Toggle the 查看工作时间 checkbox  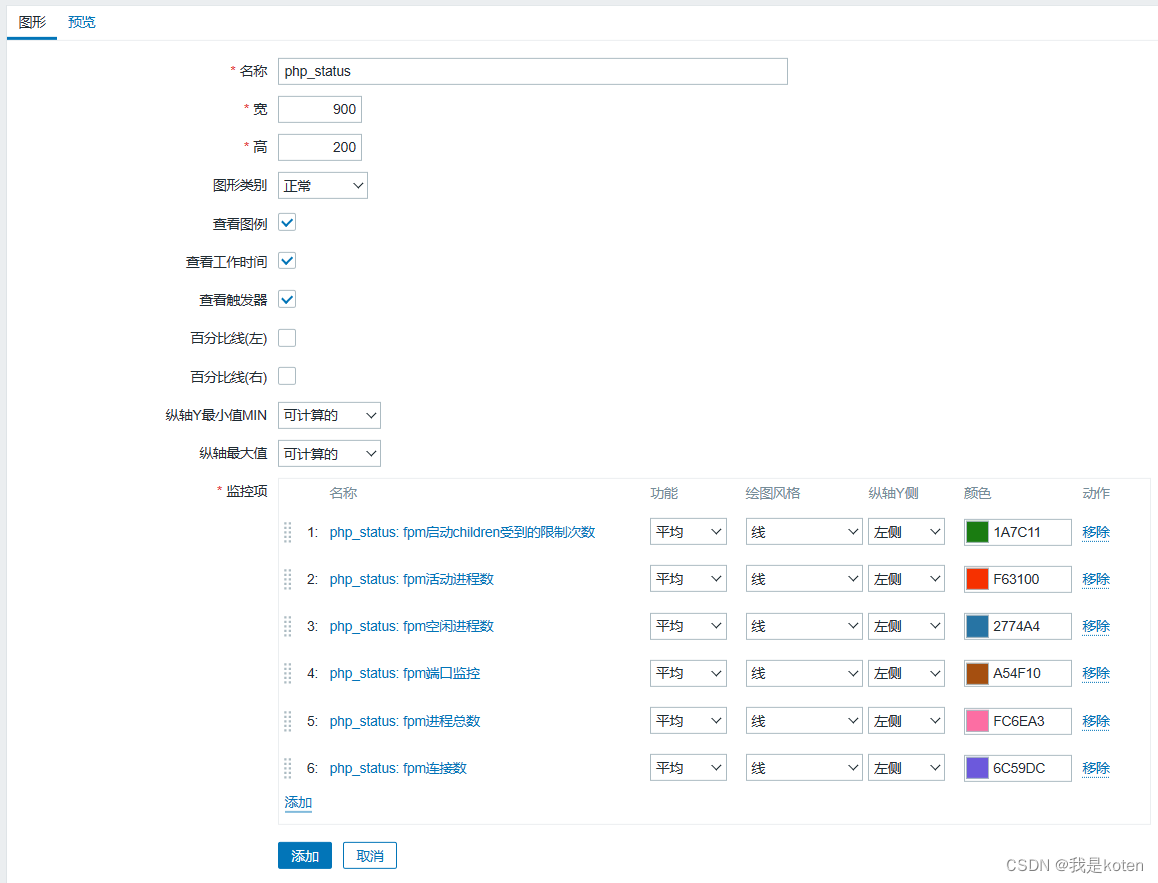pyautogui.click(x=287, y=261)
